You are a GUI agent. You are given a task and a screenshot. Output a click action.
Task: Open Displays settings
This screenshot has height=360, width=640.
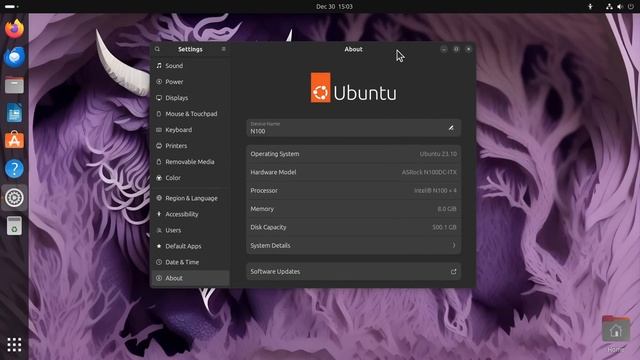click(x=190, y=98)
